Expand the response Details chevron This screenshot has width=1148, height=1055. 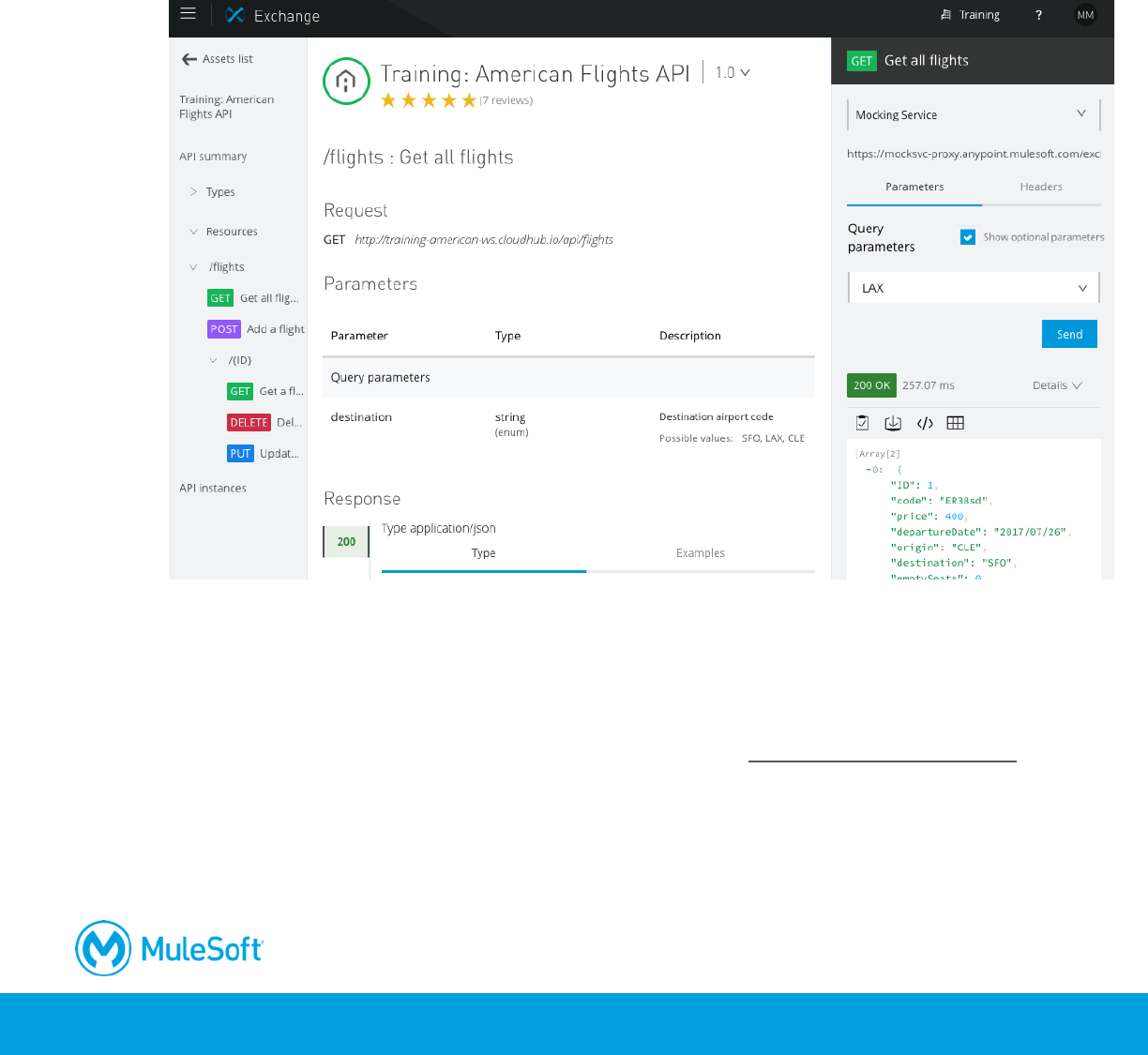coord(1077,385)
